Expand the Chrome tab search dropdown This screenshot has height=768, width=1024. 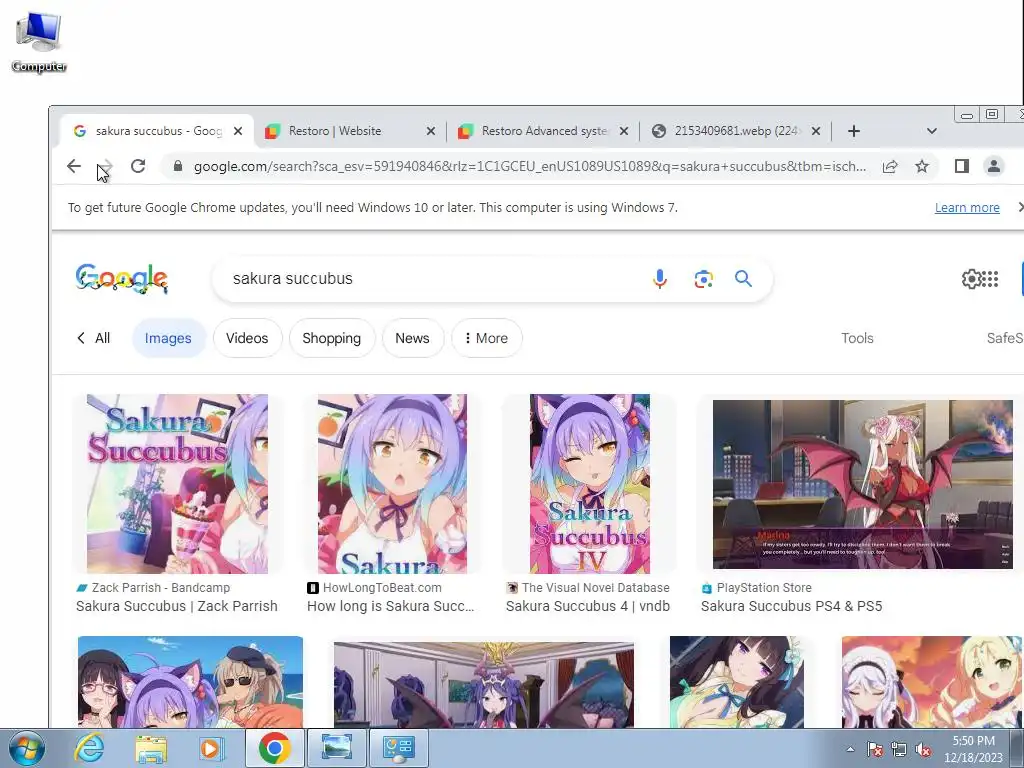pyautogui.click(x=932, y=131)
